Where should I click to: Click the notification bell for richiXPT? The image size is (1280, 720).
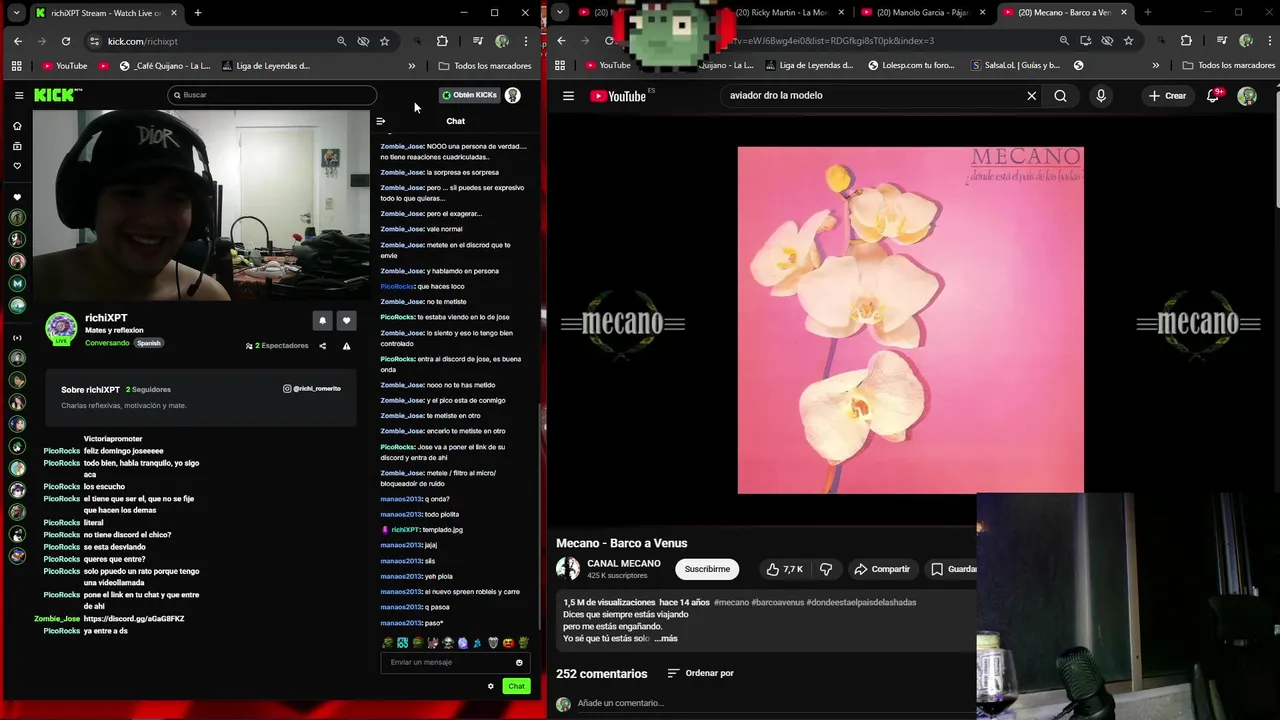[x=322, y=320]
